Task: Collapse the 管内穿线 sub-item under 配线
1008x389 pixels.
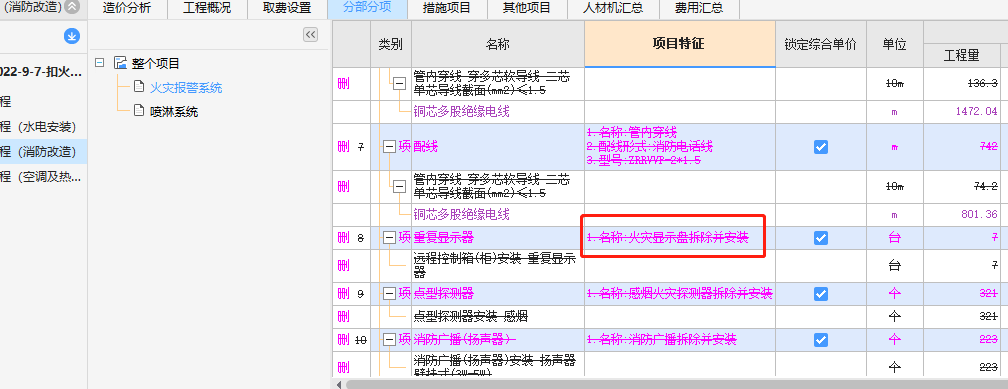Action: [x=400, y=186]
